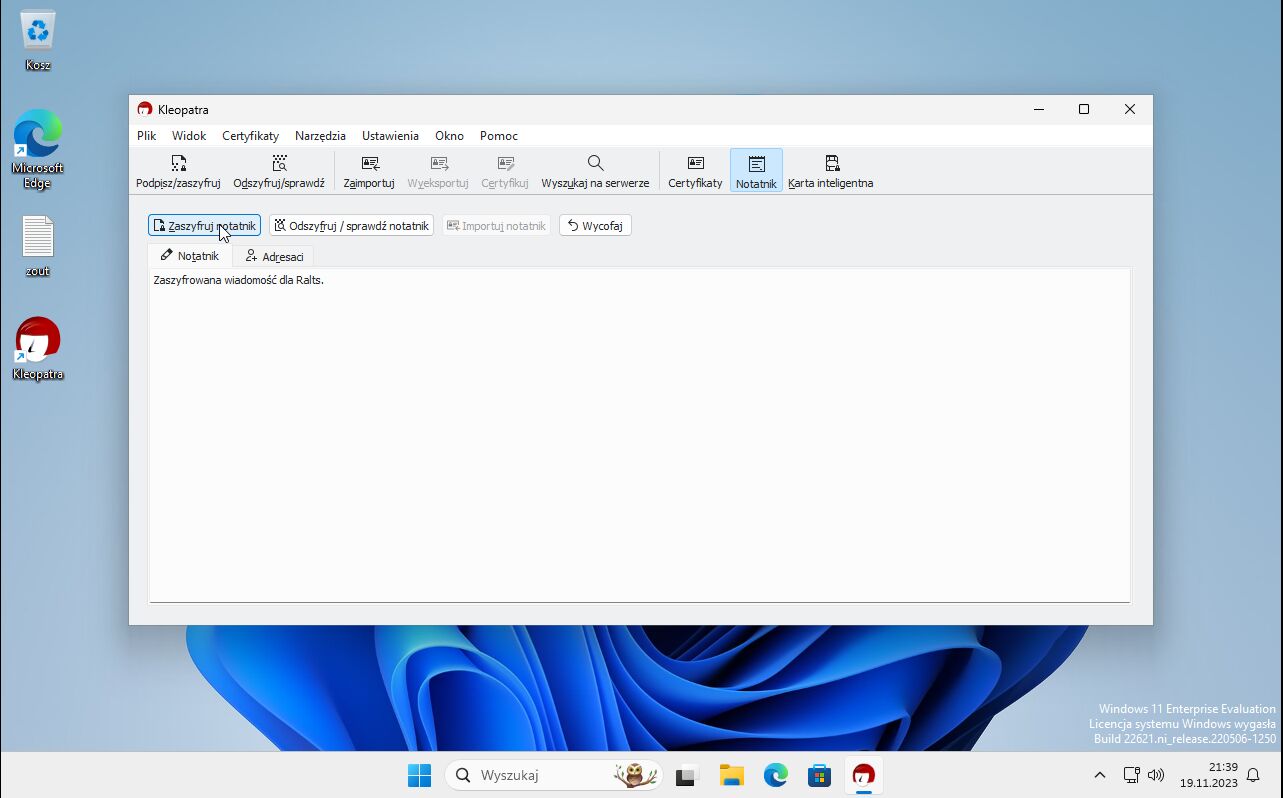Click inside the notepad text area
The width and height of the screenshot is (1283, 798).
pos(640,440)
